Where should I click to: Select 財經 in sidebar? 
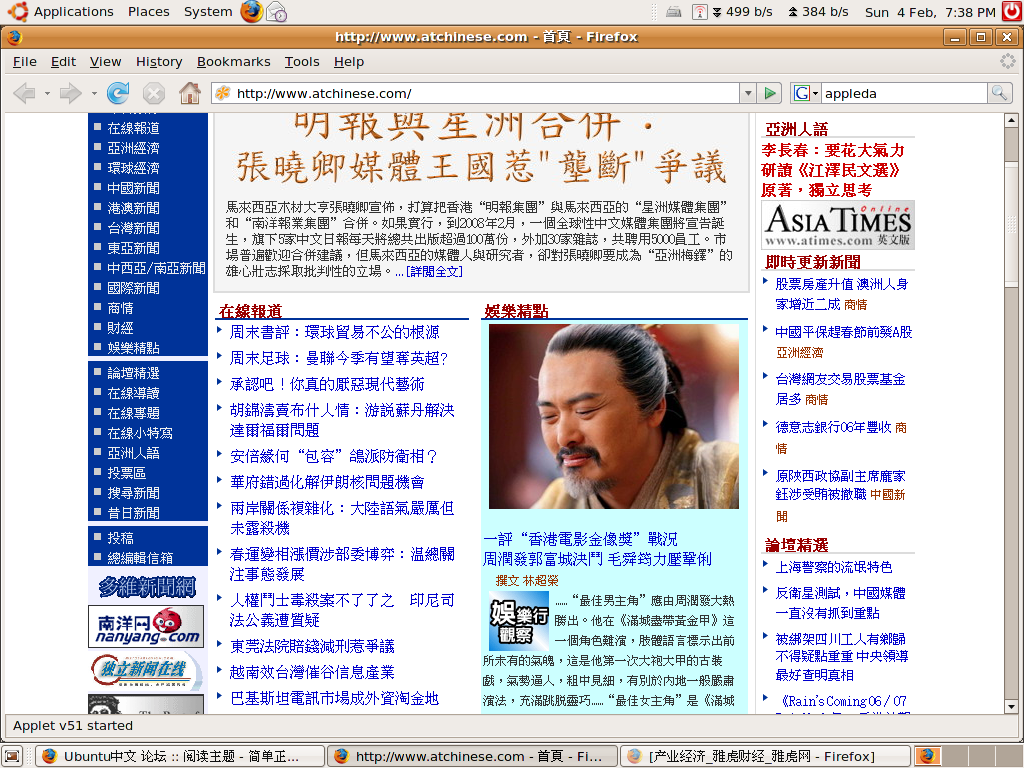tap(120, 328)
